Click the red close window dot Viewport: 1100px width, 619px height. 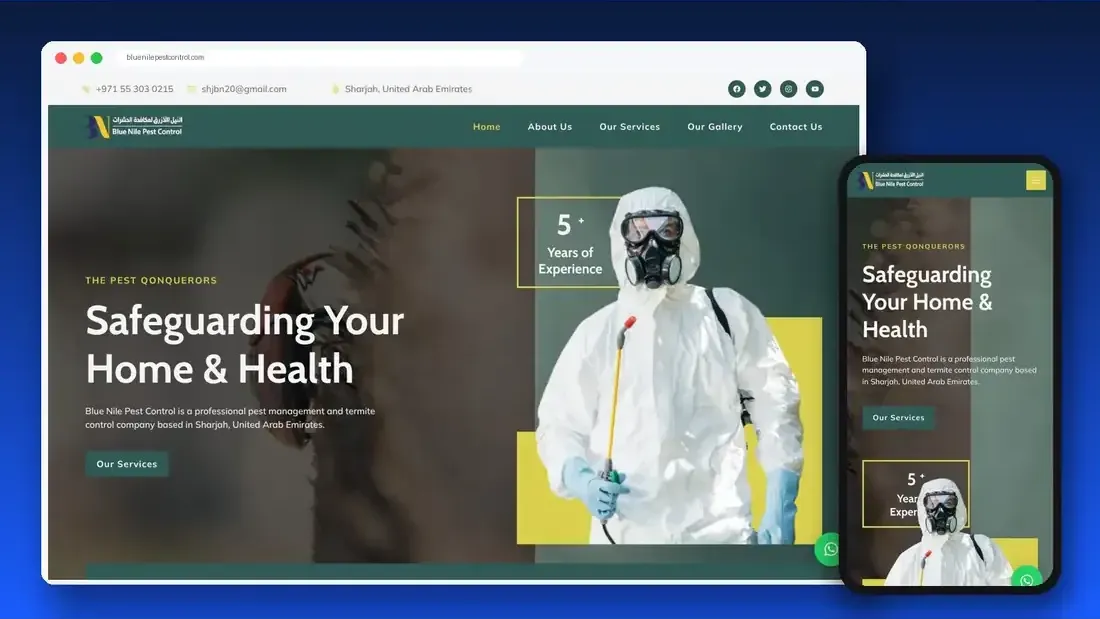pos(61,58)
